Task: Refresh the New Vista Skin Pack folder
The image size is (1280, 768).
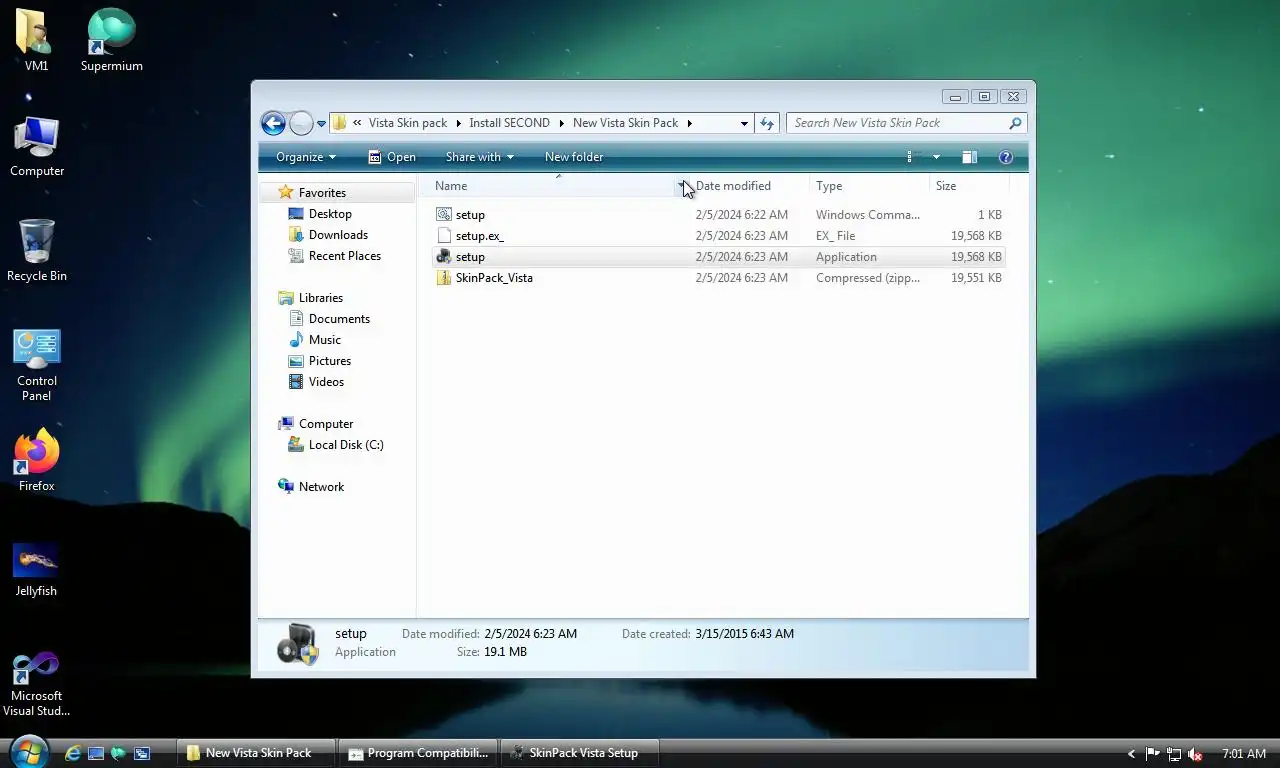Action: pos(767,123)
